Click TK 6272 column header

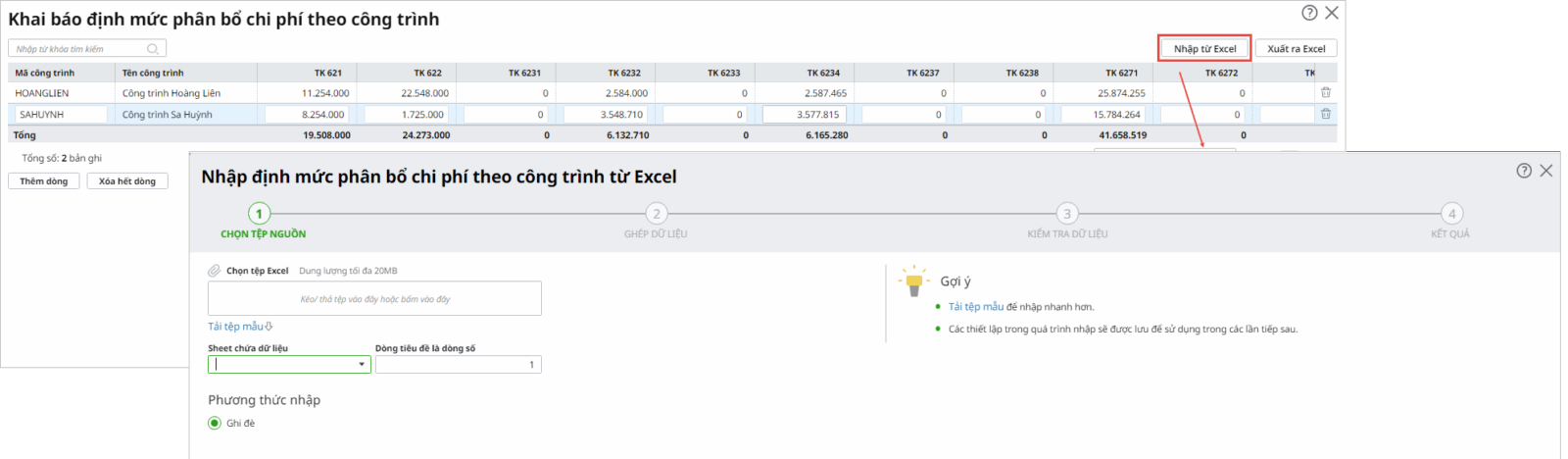1203,73
